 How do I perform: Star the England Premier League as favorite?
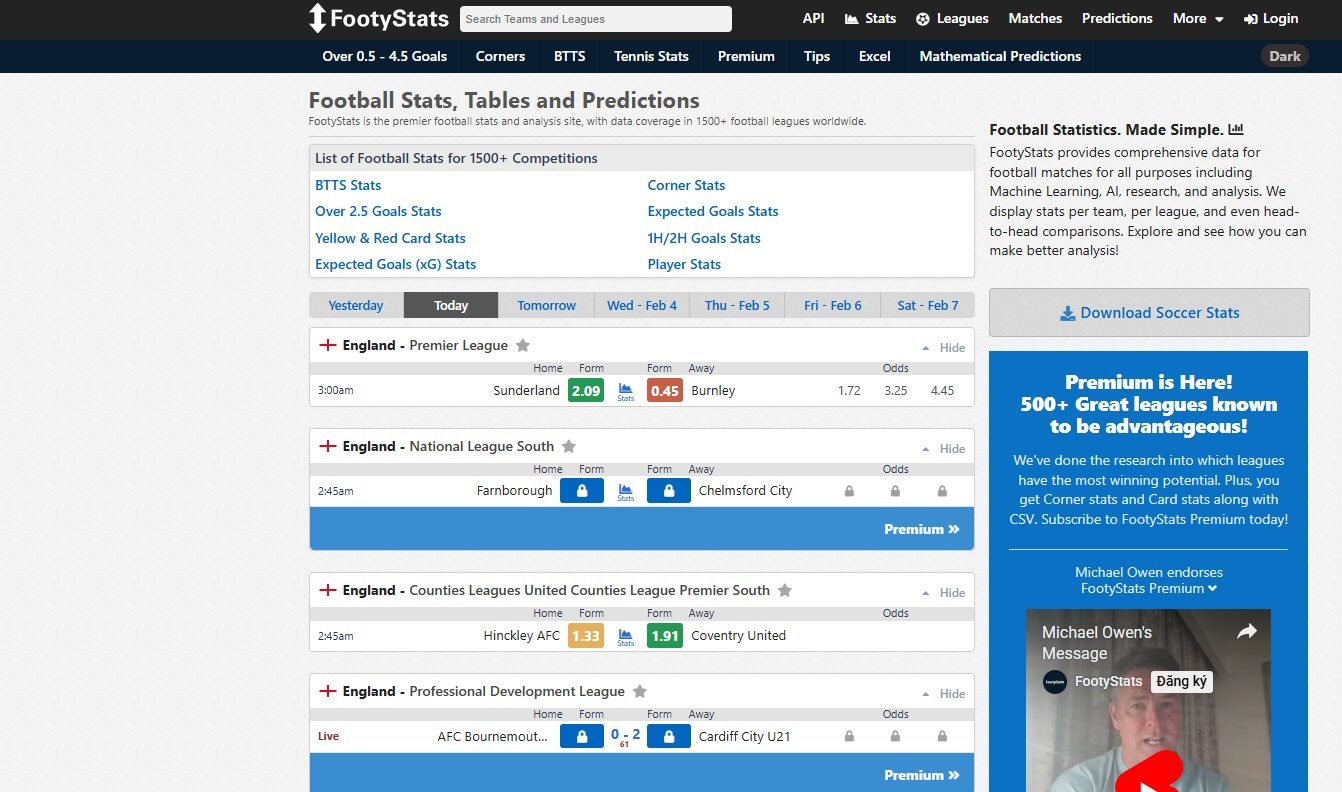(523, 345)
